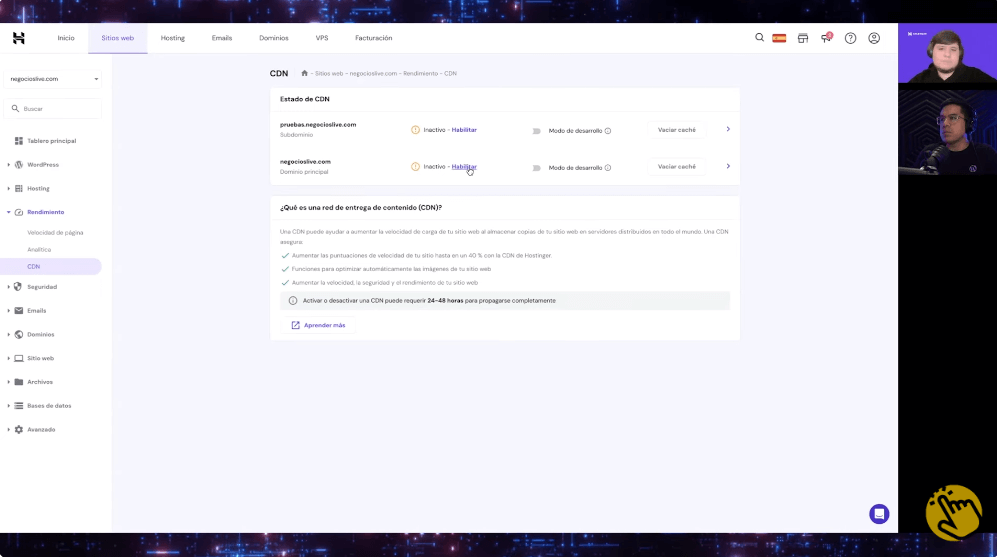Select the Sitios web tab

click(x=118, y=38)
